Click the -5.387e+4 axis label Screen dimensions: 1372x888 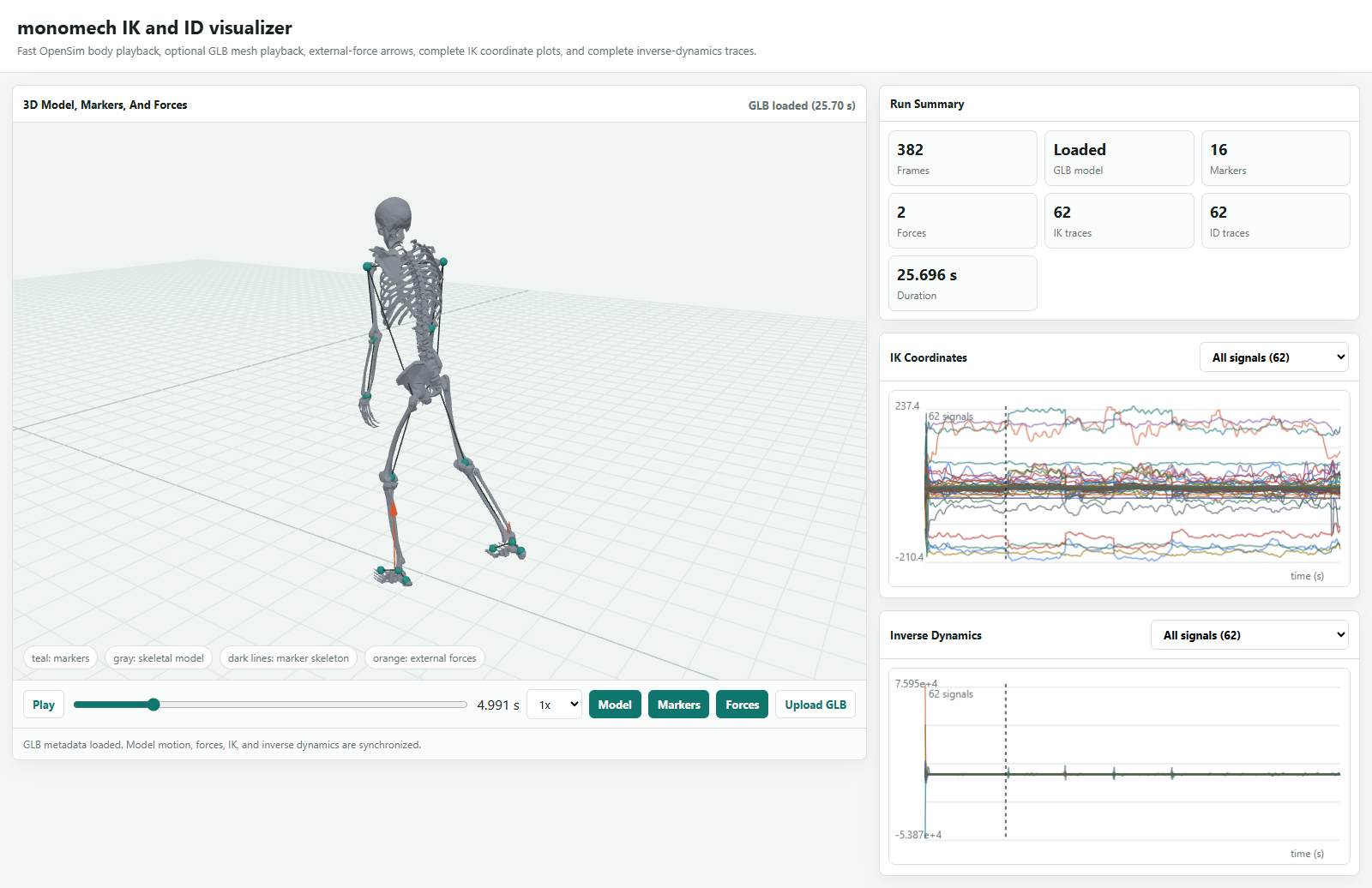pos(918,835)
